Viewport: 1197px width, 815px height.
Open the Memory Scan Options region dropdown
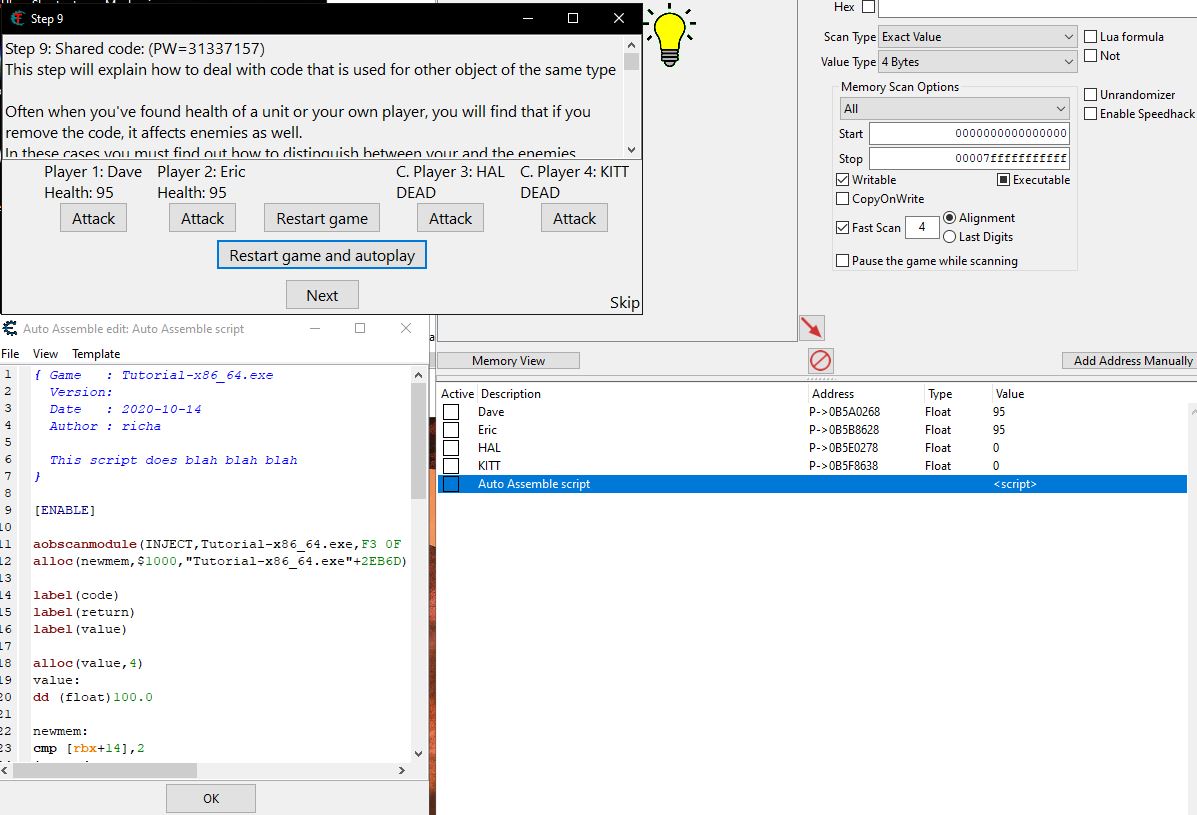[954, 108]
